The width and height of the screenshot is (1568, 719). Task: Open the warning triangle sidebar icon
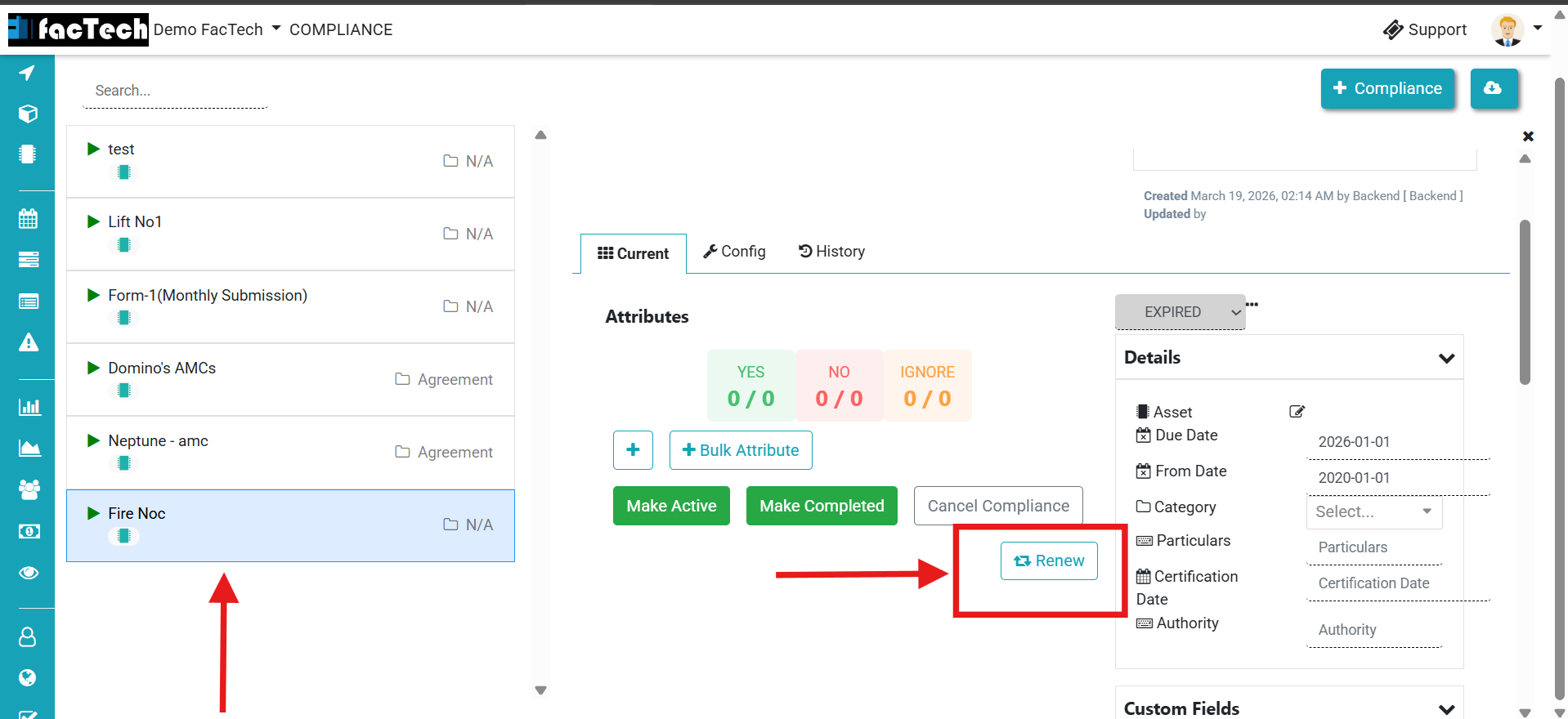point(28,342)
